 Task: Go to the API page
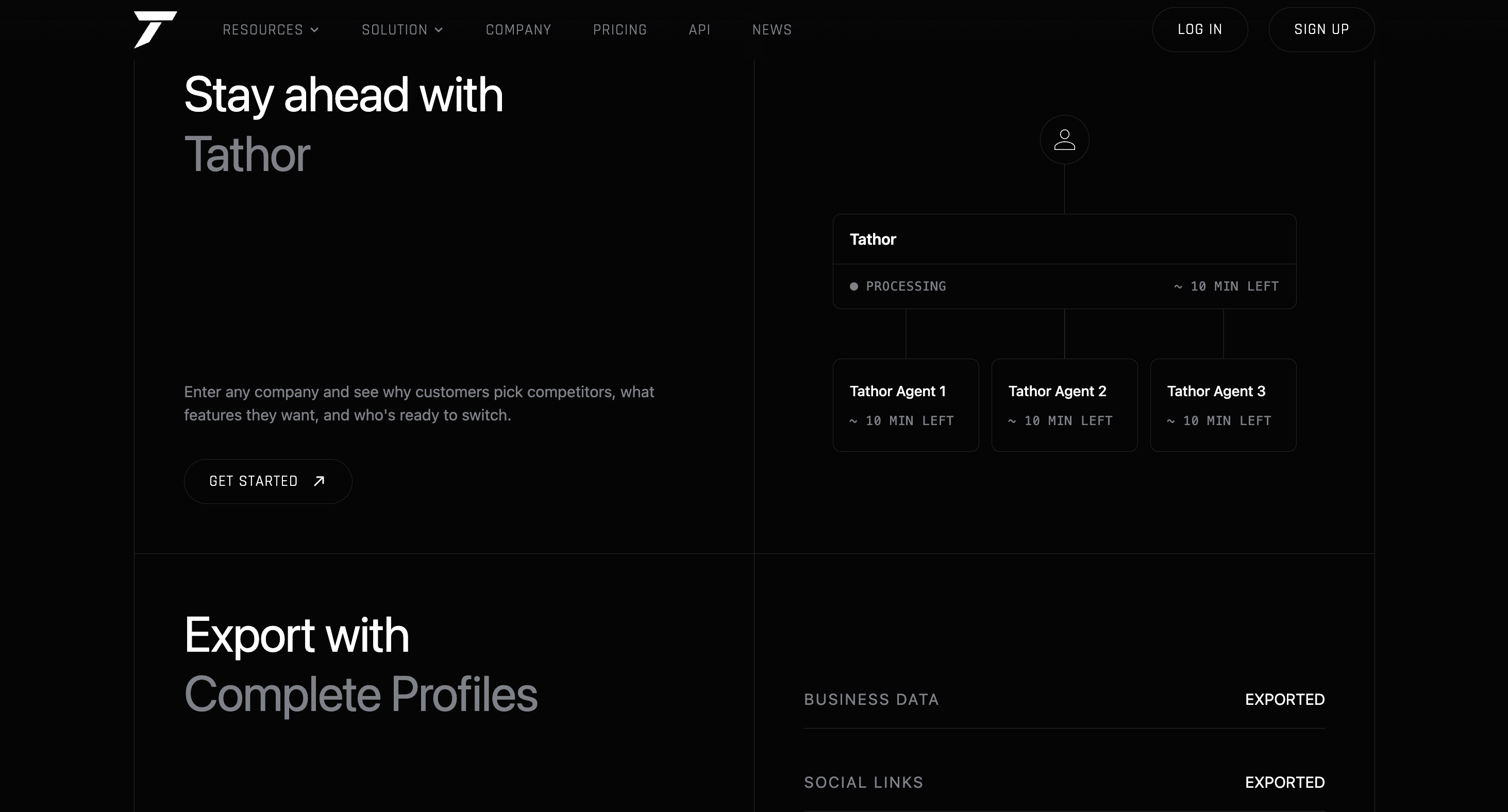pyautogui.click(x=699, y=30)
